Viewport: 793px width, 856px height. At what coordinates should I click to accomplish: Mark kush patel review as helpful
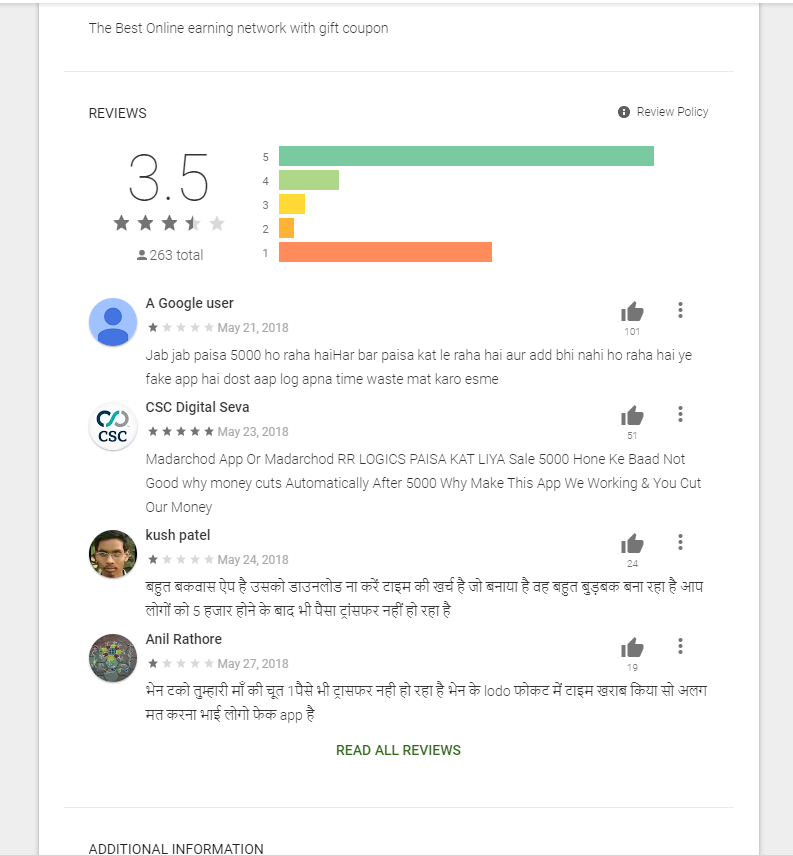tap(632, 544)
